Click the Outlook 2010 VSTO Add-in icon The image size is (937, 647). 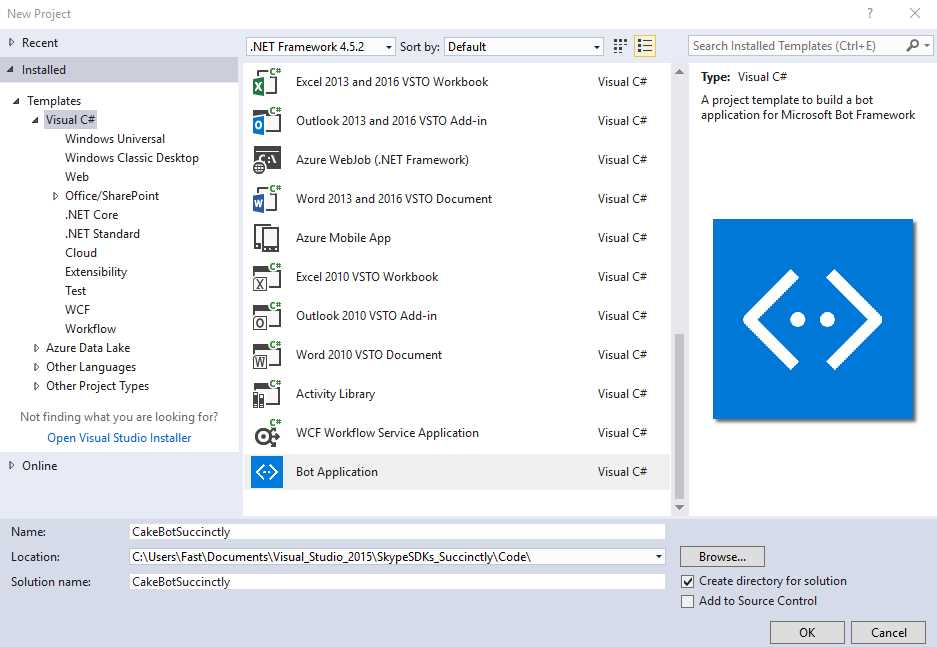pos(267,316)
